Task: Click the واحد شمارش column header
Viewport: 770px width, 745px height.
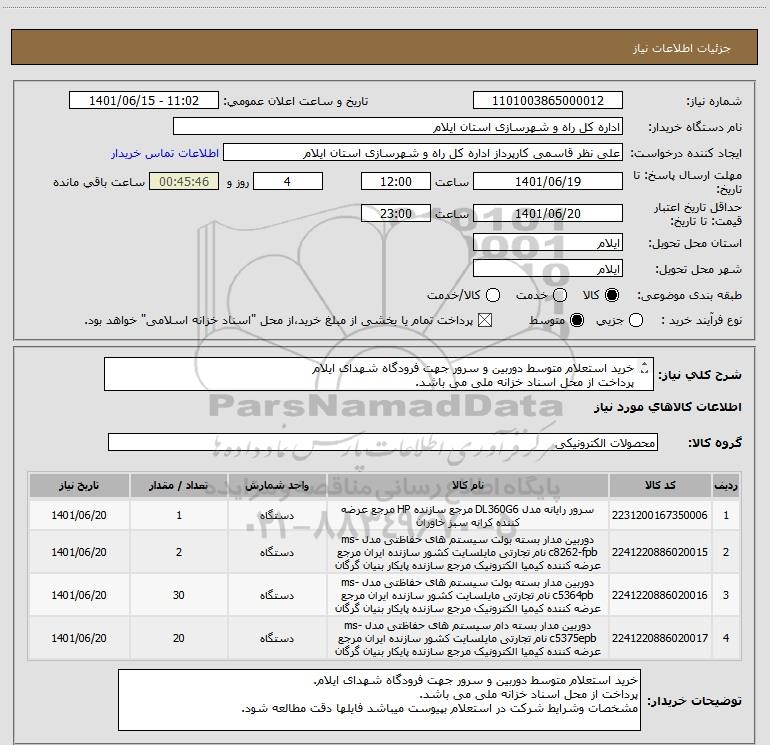Action: (277, 486)
